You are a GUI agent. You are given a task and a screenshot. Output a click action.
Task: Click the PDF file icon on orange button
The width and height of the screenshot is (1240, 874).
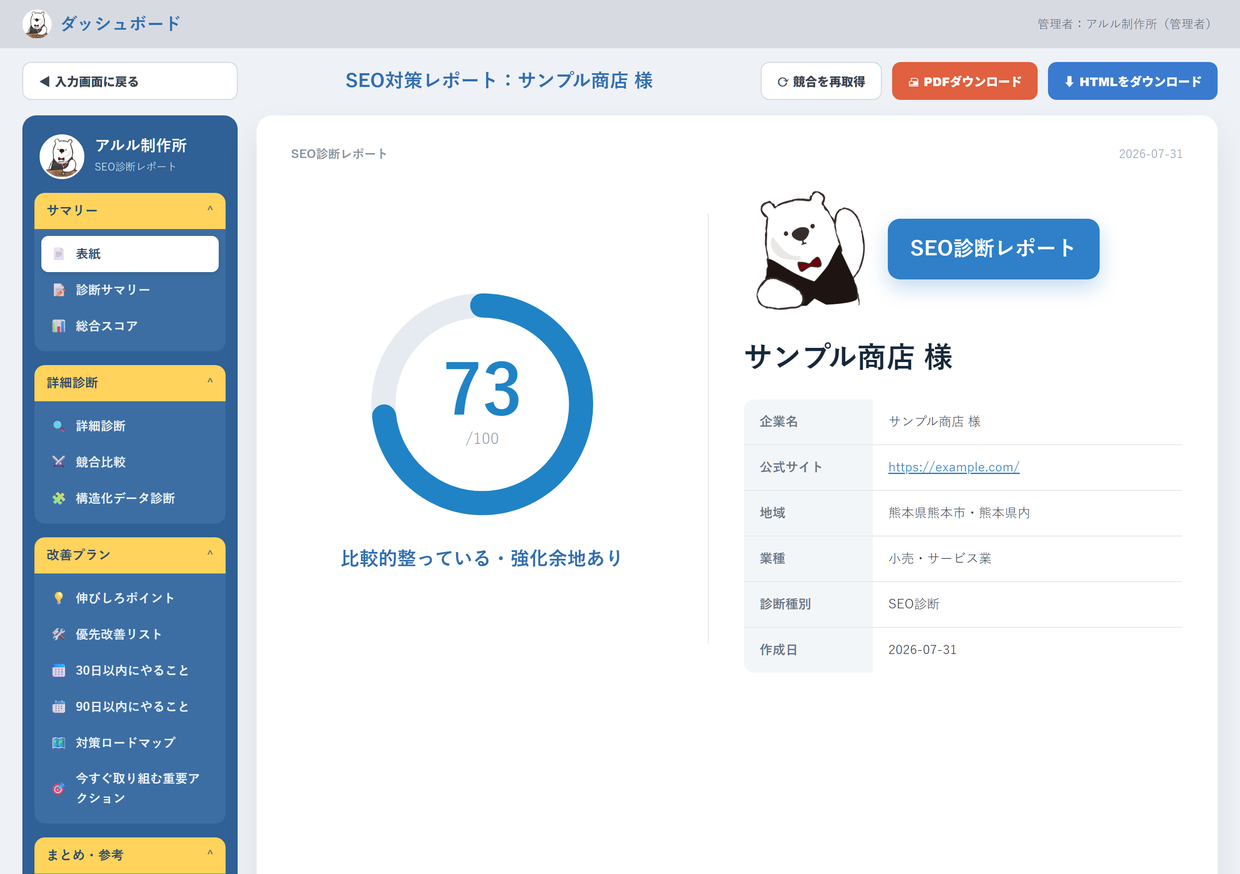[913, 82]
